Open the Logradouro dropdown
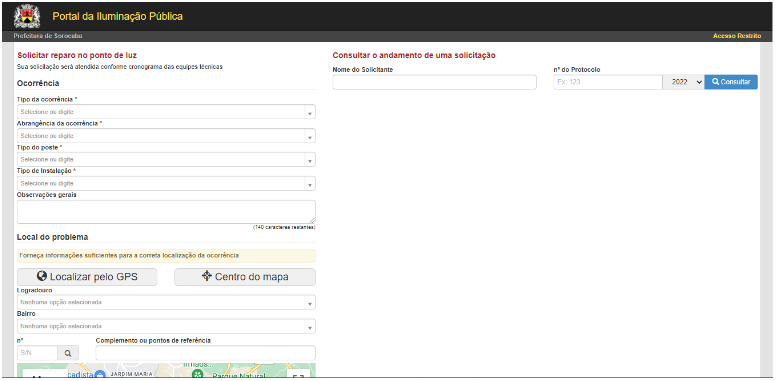This screenshot has height=381, width=776. [x=166, y=302]
